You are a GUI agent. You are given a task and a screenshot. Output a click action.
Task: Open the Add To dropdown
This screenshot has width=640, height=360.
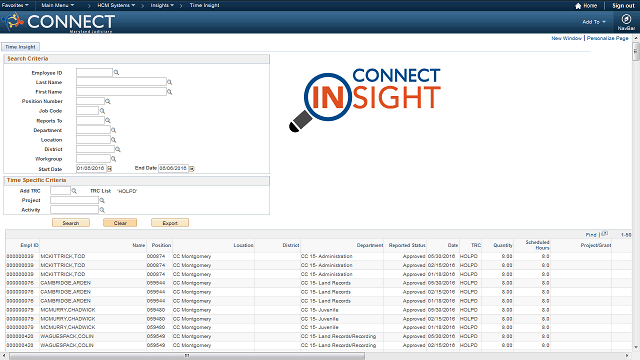coord(594,22)
